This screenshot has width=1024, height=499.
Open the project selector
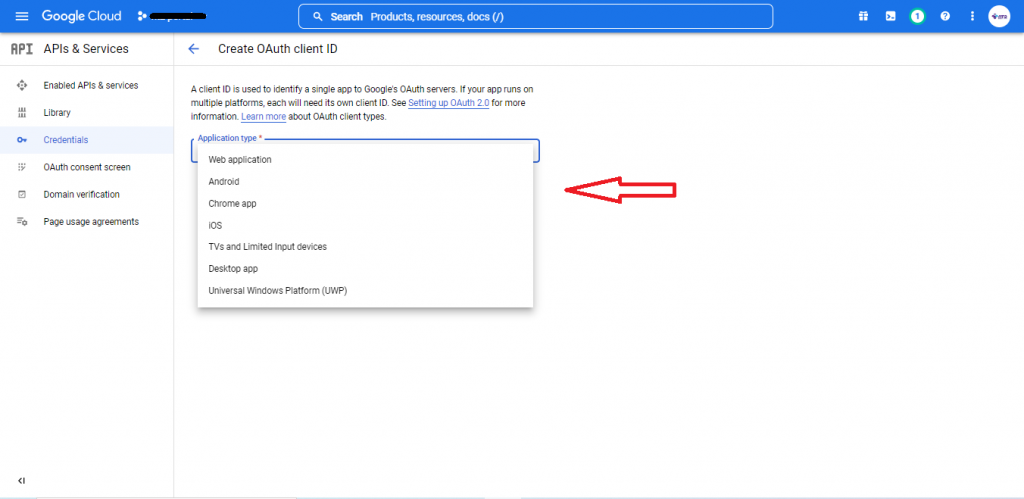(173, 16)
